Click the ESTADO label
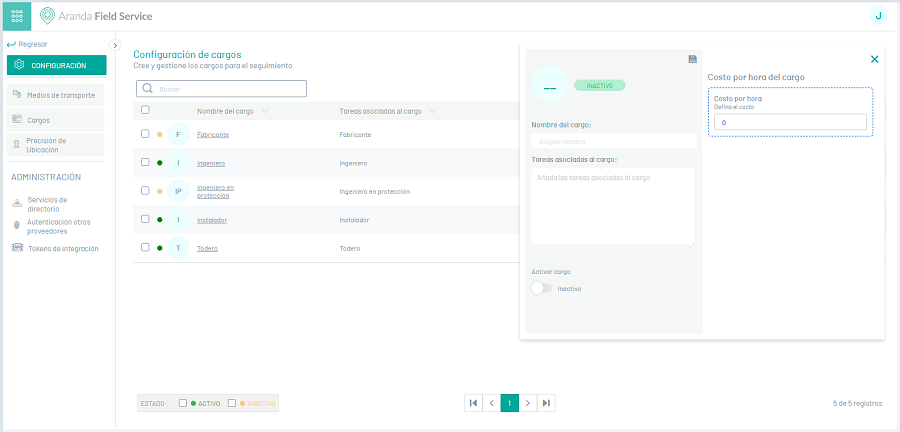 tap(153, 403)
